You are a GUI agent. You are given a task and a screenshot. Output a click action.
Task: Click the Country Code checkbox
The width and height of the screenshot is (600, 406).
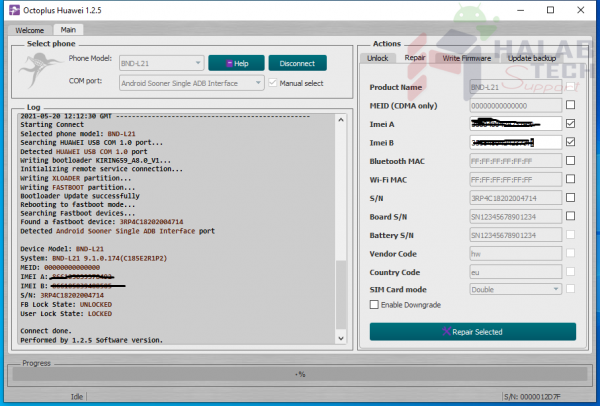click(x=570, y=271)
